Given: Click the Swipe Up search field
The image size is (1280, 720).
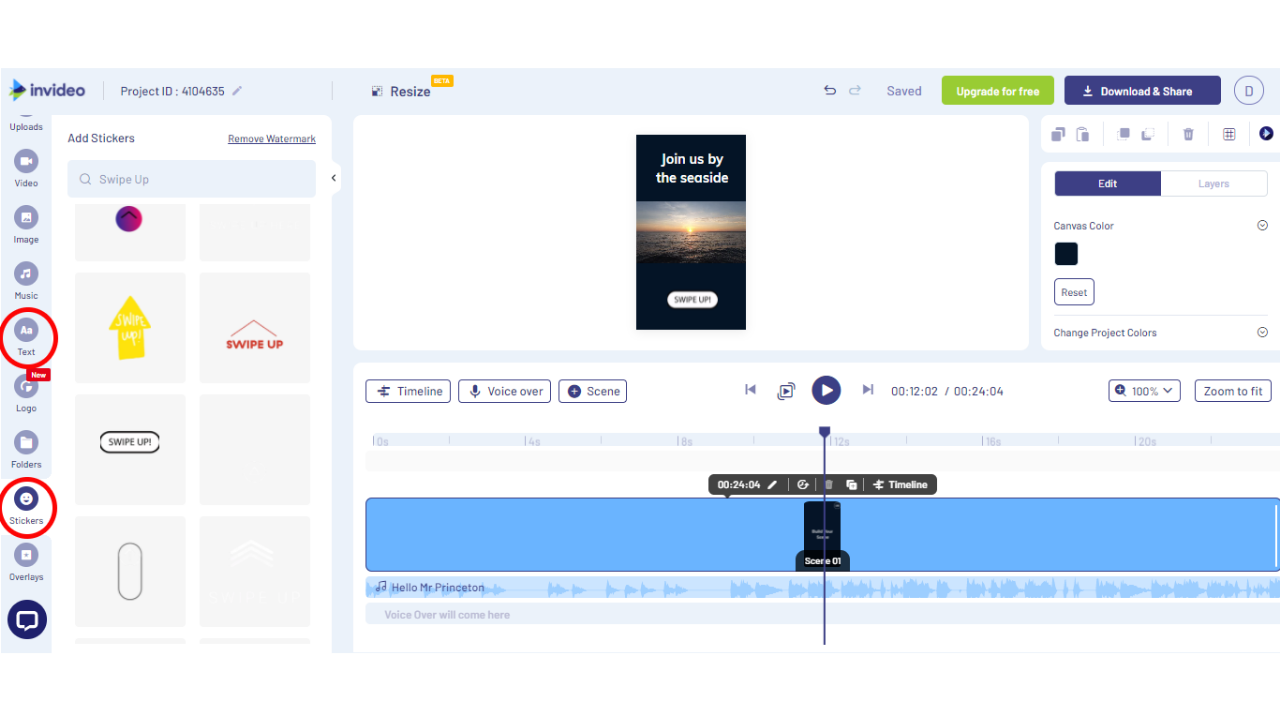Looking at the screenshot, I should [x=192, y=180].
